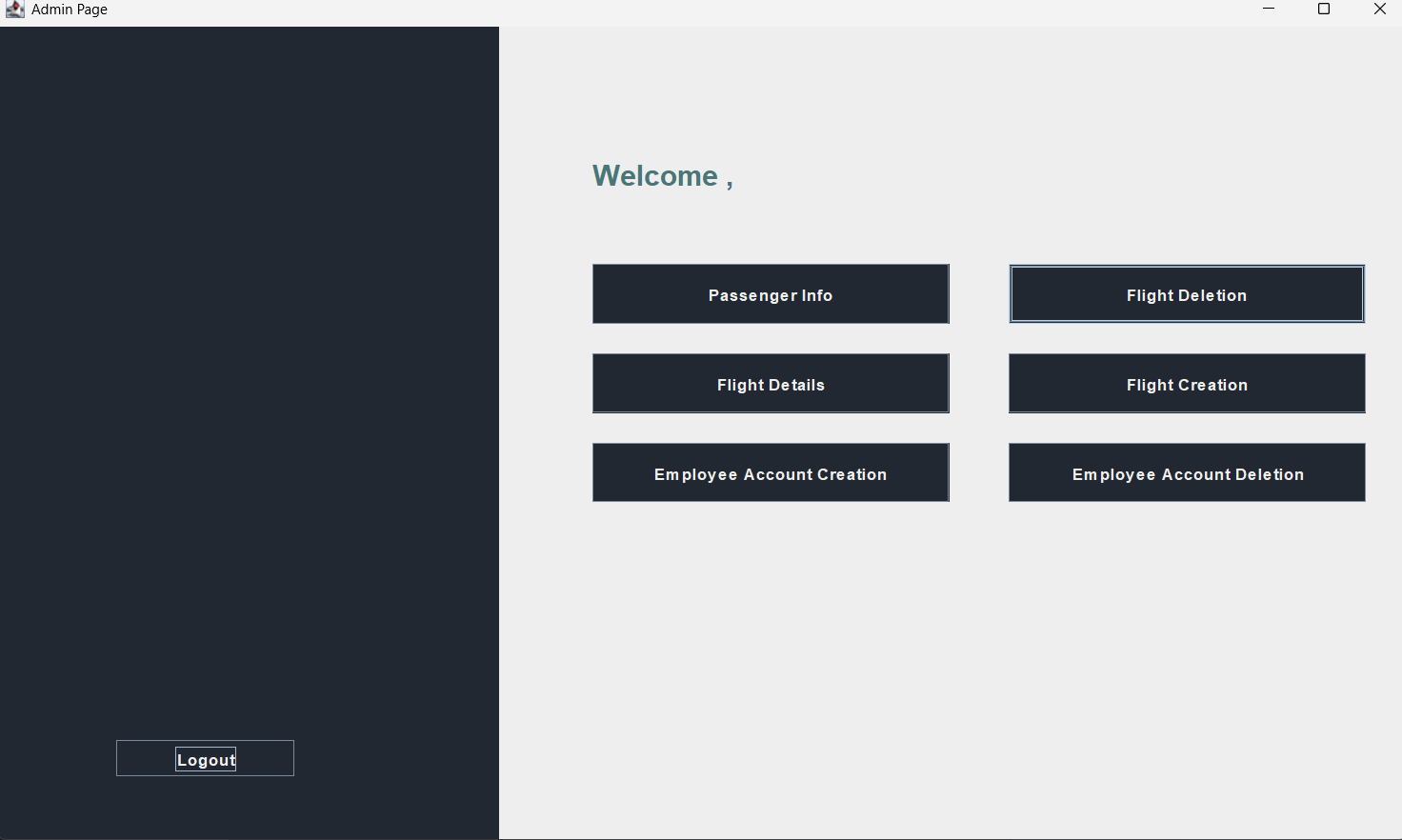Open the Flight Creation form
This screenshot has width=1402, height=840.
pyautogui.click(x=1187, y=384)
